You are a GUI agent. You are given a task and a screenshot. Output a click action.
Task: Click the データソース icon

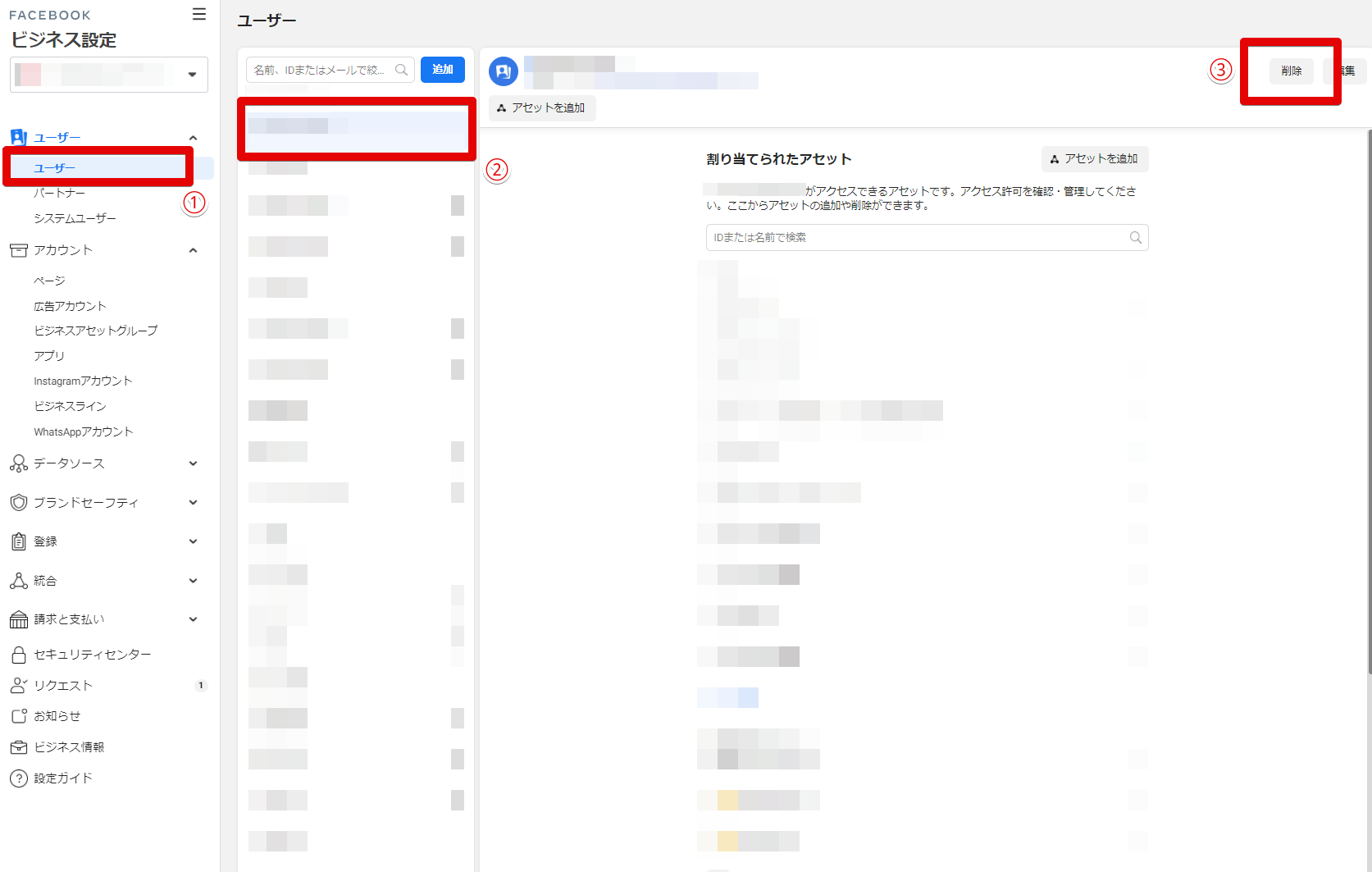coord(18,463)
